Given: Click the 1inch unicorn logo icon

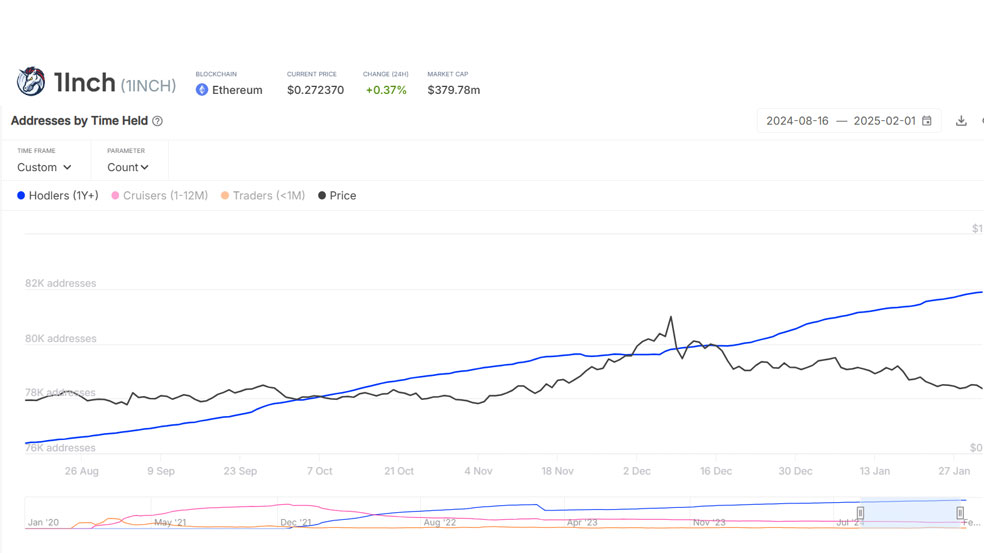Looking at the screenshot, I should [31, 82].
